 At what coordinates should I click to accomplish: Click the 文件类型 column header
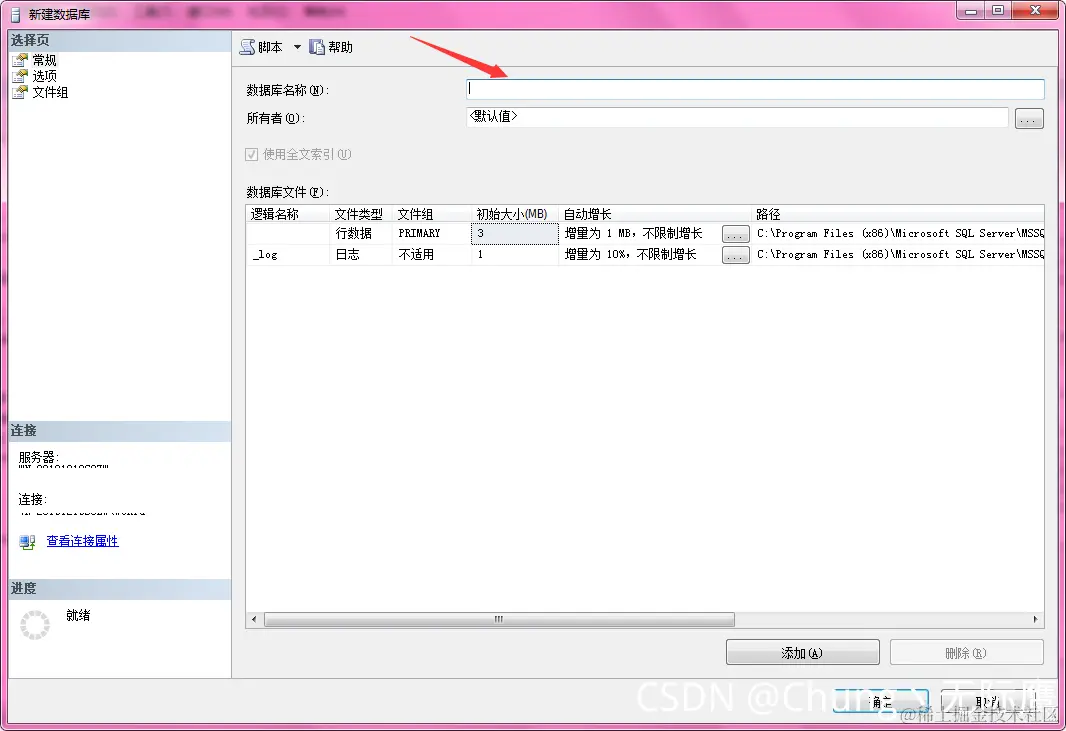pos(360,214)
